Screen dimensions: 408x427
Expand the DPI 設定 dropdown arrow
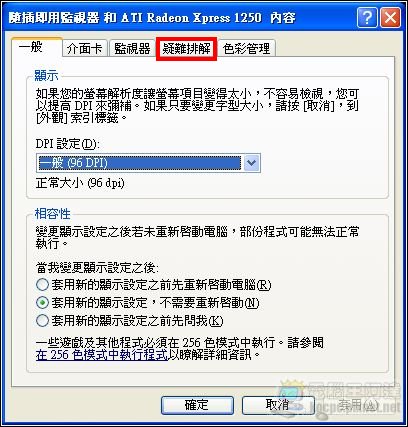[x=251, y=163]
